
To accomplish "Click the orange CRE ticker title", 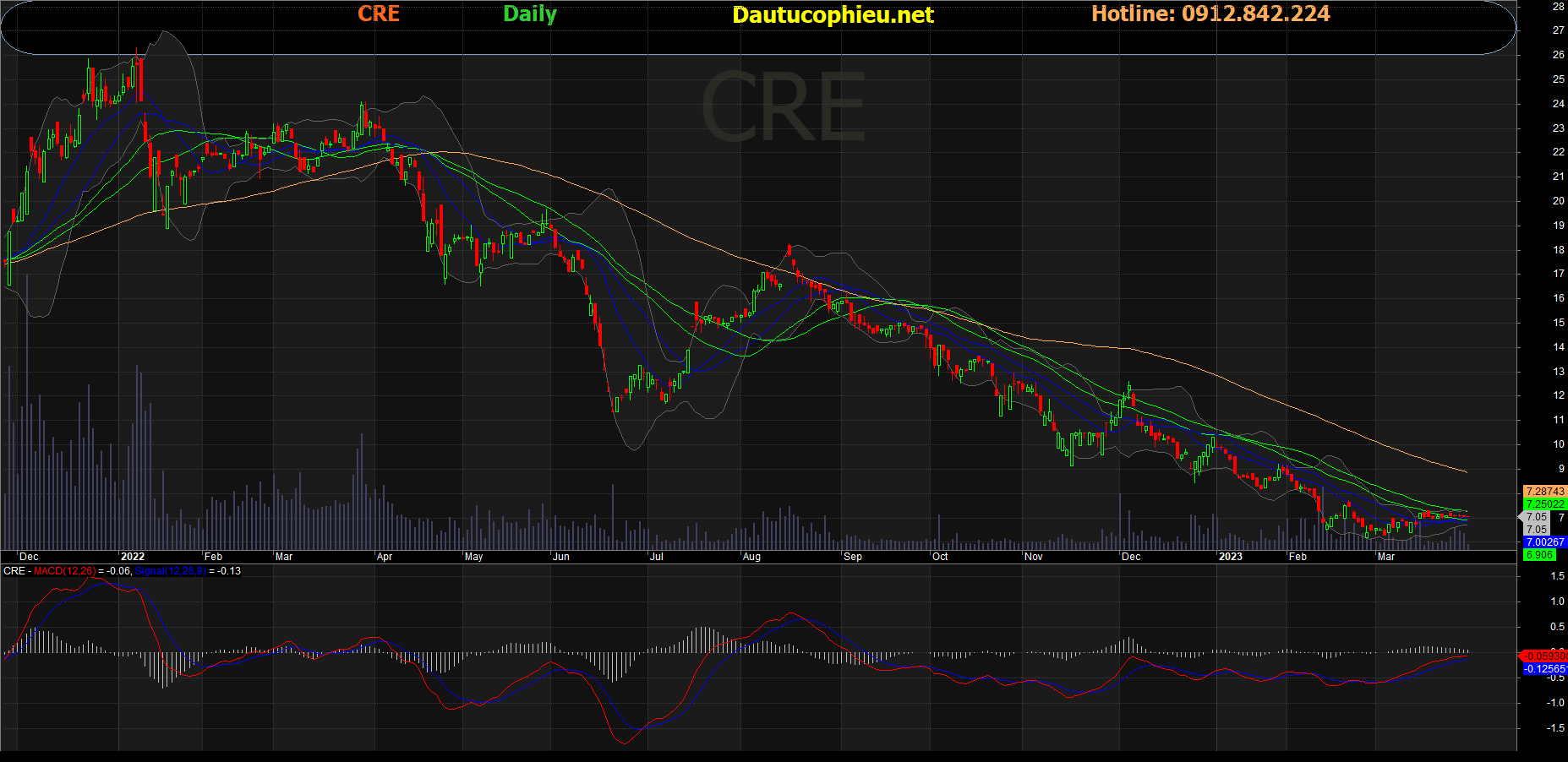I will click(379, 14).
